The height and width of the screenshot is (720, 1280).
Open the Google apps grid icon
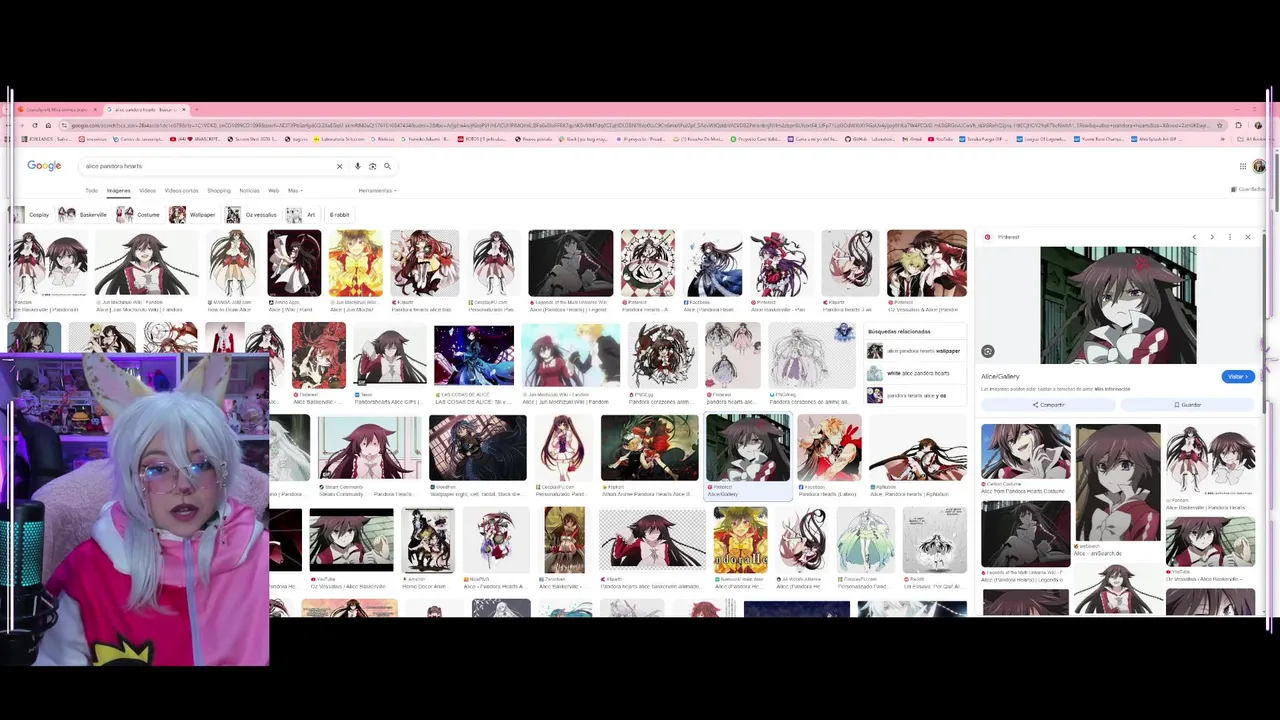pos(1243,166)
